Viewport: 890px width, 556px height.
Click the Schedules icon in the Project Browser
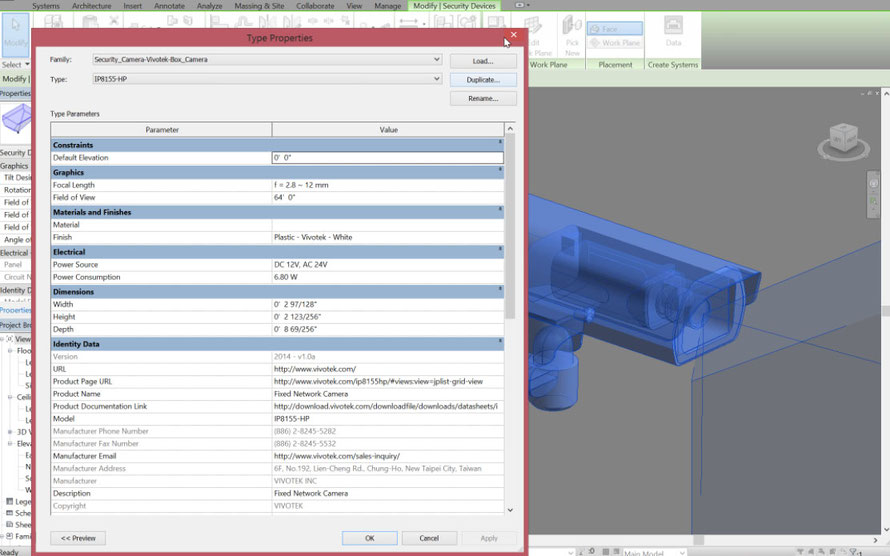coord(9,513)
